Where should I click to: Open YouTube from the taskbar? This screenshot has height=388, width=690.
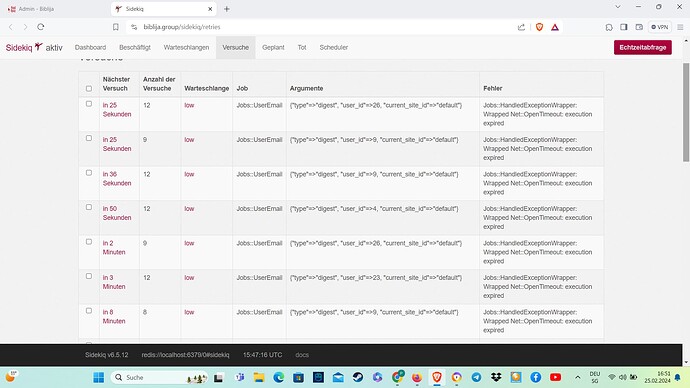coord(555,377)
